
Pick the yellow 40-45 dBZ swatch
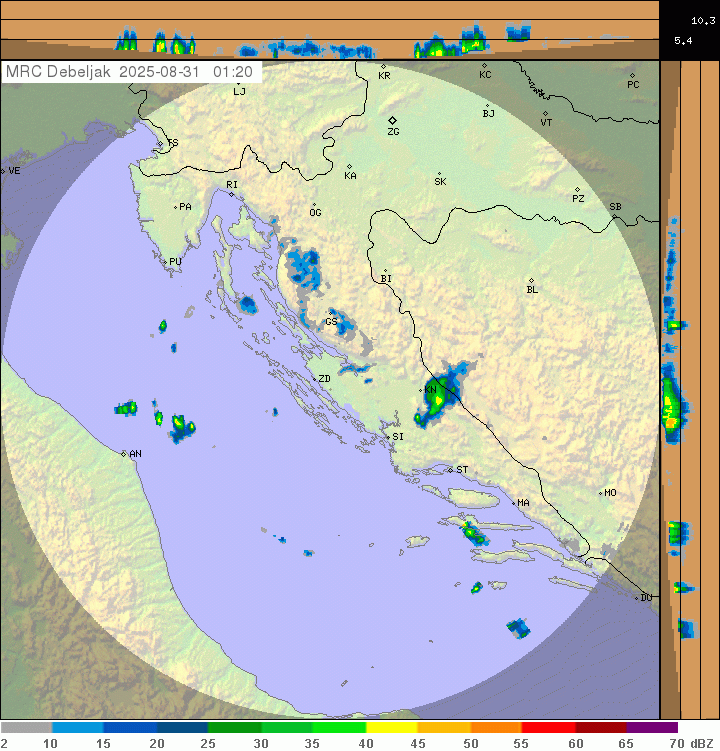[392, 728]
